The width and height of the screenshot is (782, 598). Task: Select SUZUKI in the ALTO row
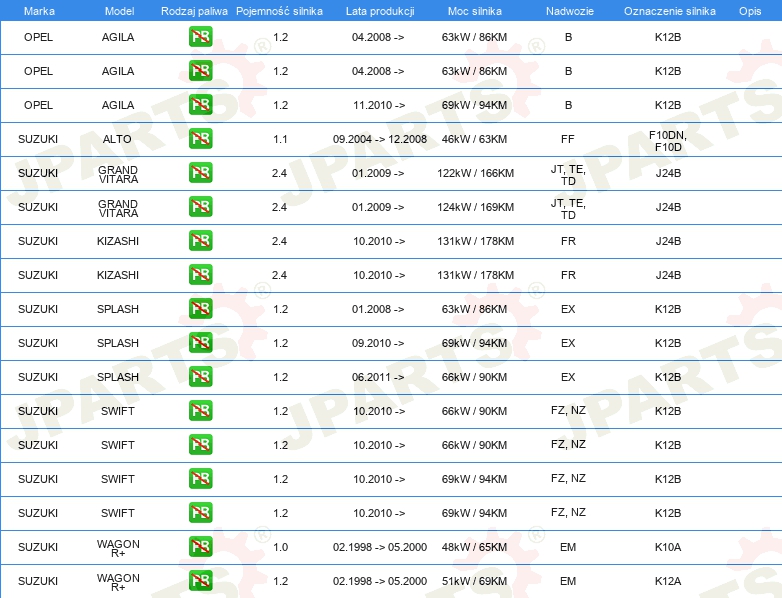point(38,139)
